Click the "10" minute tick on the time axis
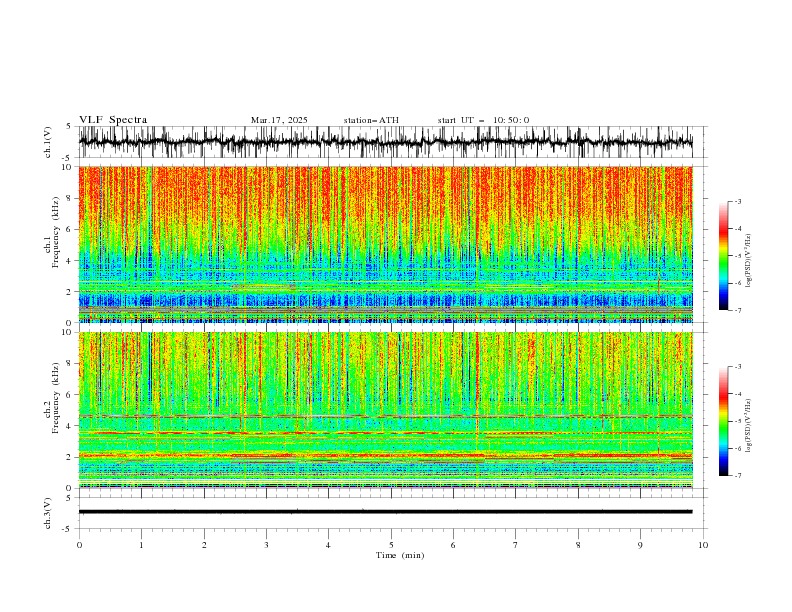The image size is (792, 612). coord(703,545)
